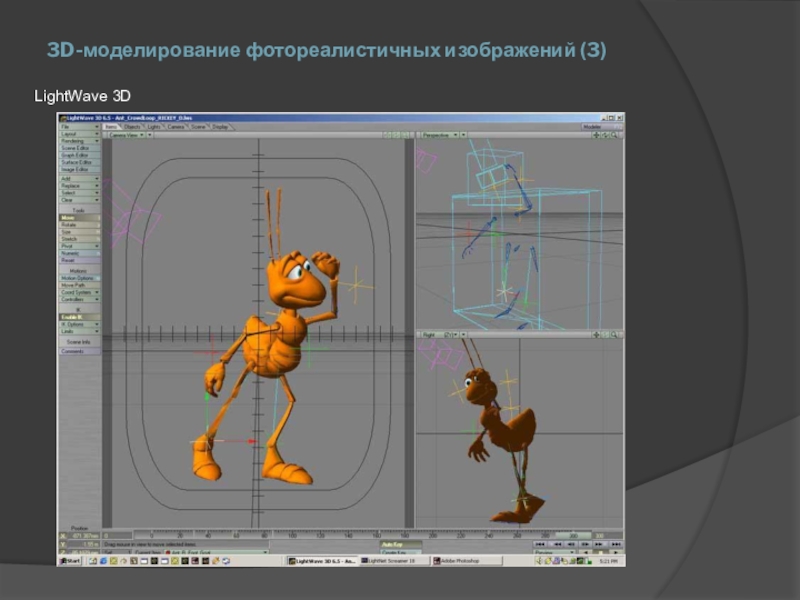Image resolution: width=800 pixels, height=600 pixels.
Task: Step forward one frame in playback controls
Action: pos(585,544)
